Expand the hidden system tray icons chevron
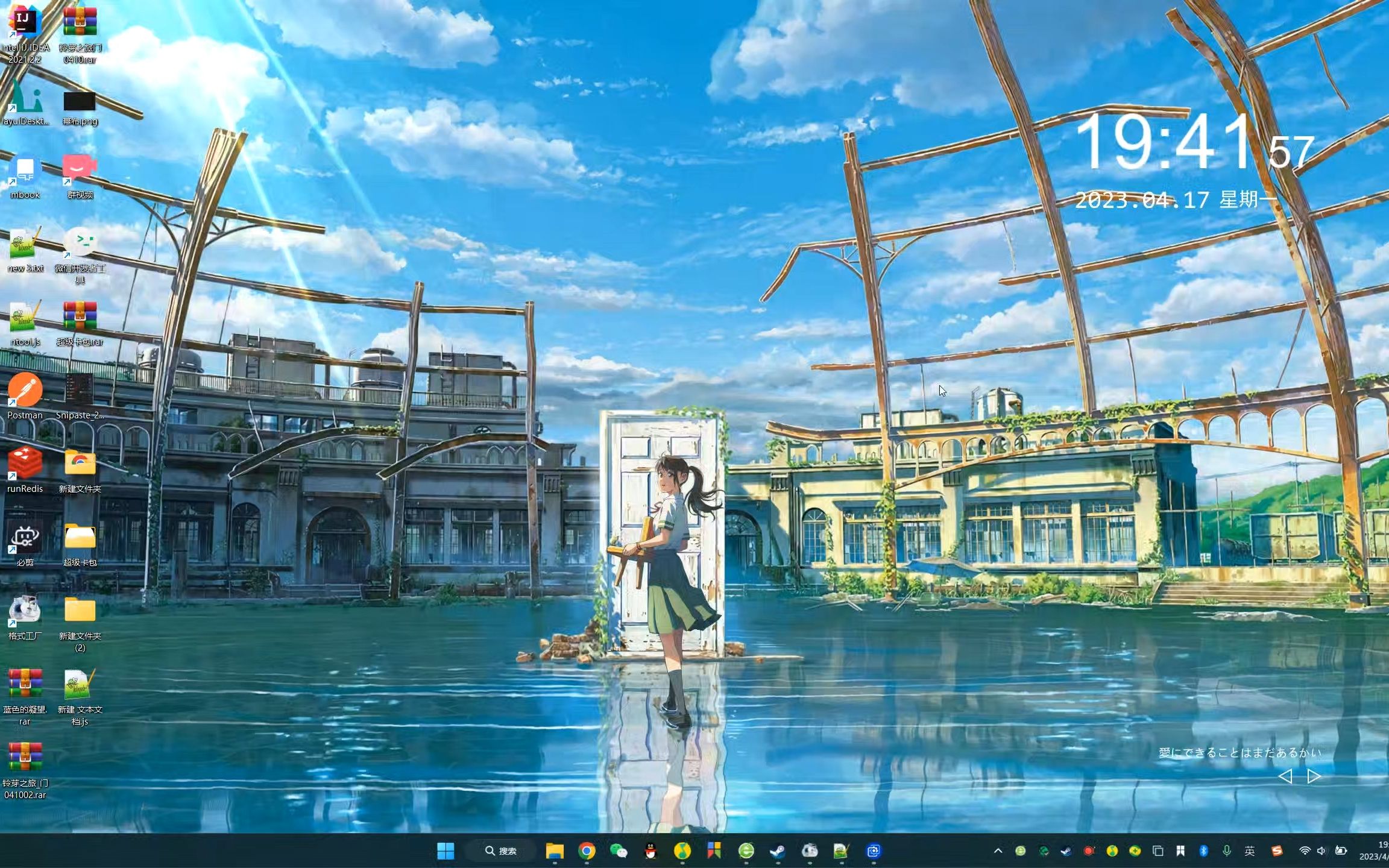This screenshot has width=1389, height=868. (998, 851)
